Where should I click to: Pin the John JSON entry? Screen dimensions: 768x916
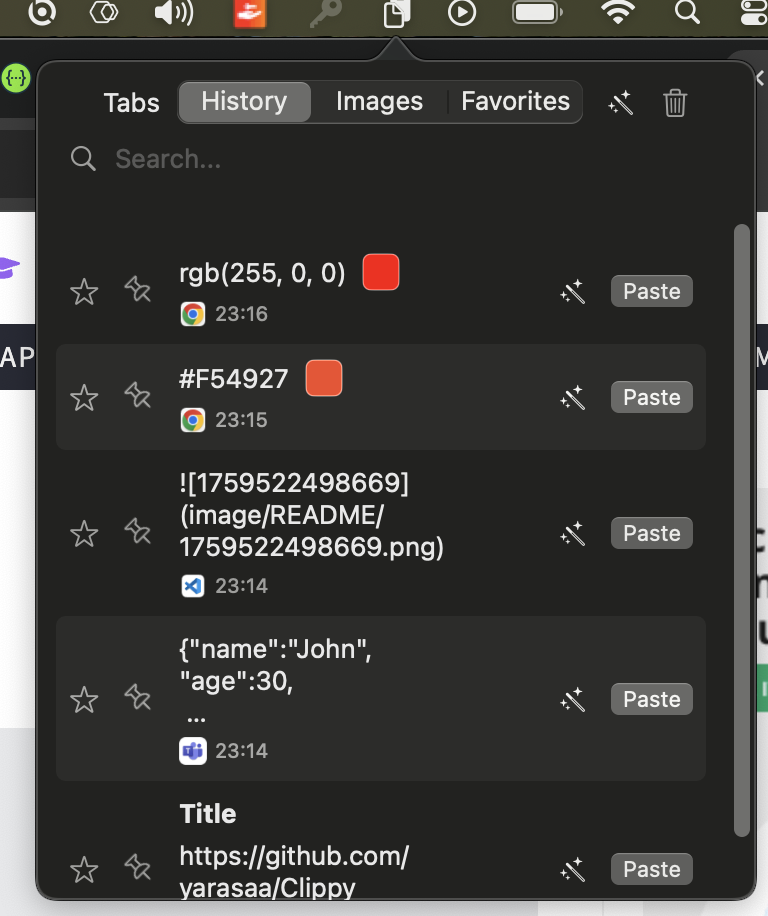(x=138, y=698)
